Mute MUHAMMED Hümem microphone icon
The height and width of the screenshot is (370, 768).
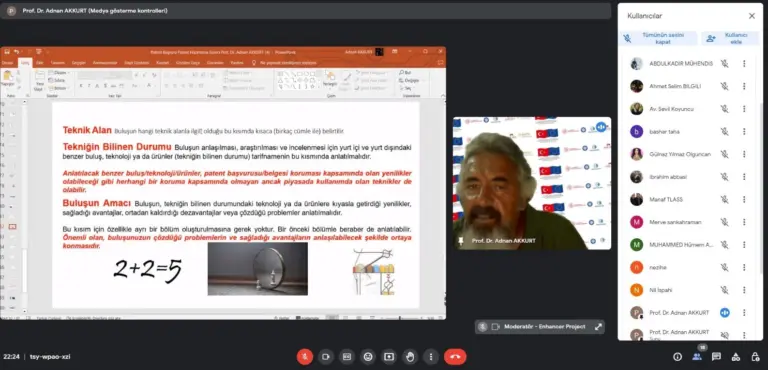point(724,245)
